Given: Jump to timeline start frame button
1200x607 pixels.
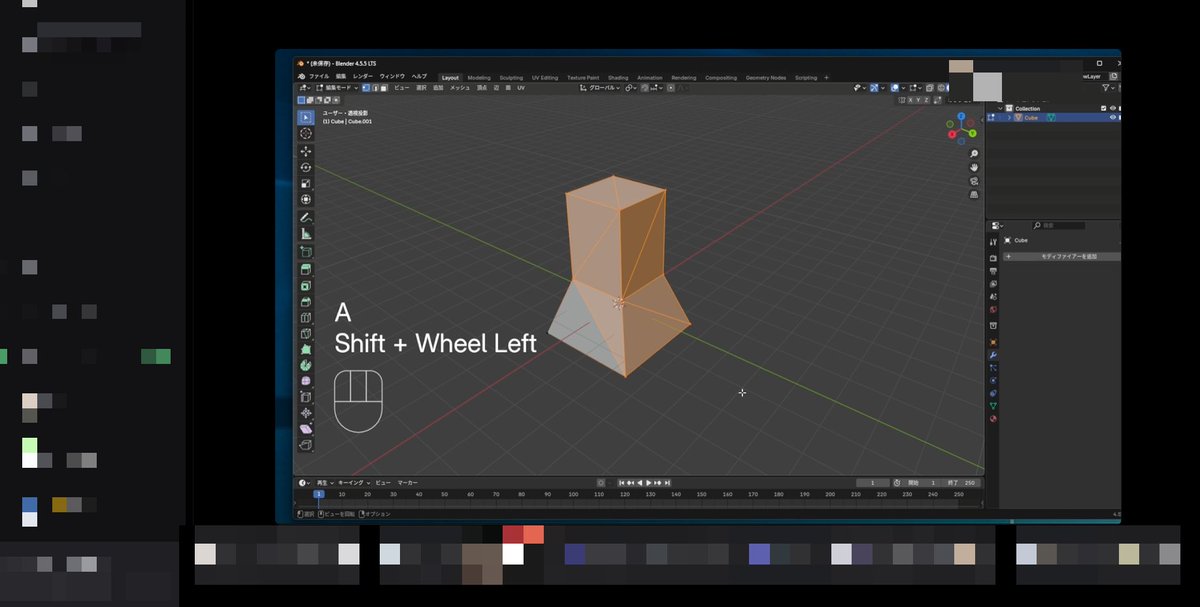Looking at the screenshot, I should 621,482.
